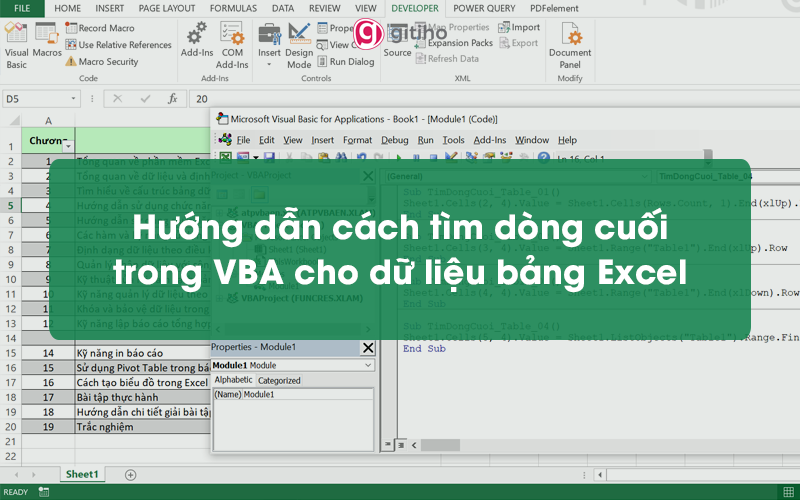Open the Run menu in VBA editor
This screenshot has width=800, height=500.
point(426,140)
